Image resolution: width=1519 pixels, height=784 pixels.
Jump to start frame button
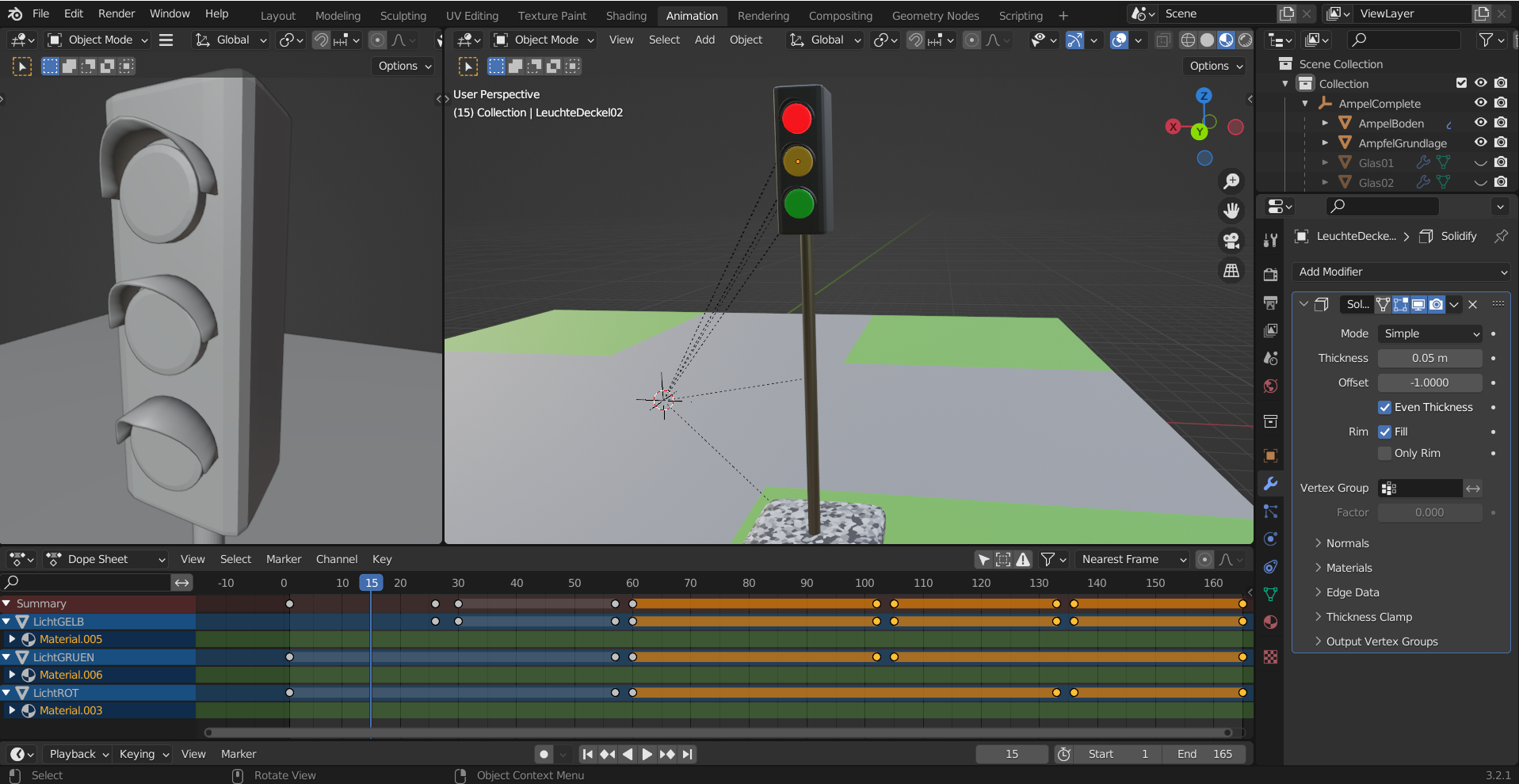tap(587, 754)
